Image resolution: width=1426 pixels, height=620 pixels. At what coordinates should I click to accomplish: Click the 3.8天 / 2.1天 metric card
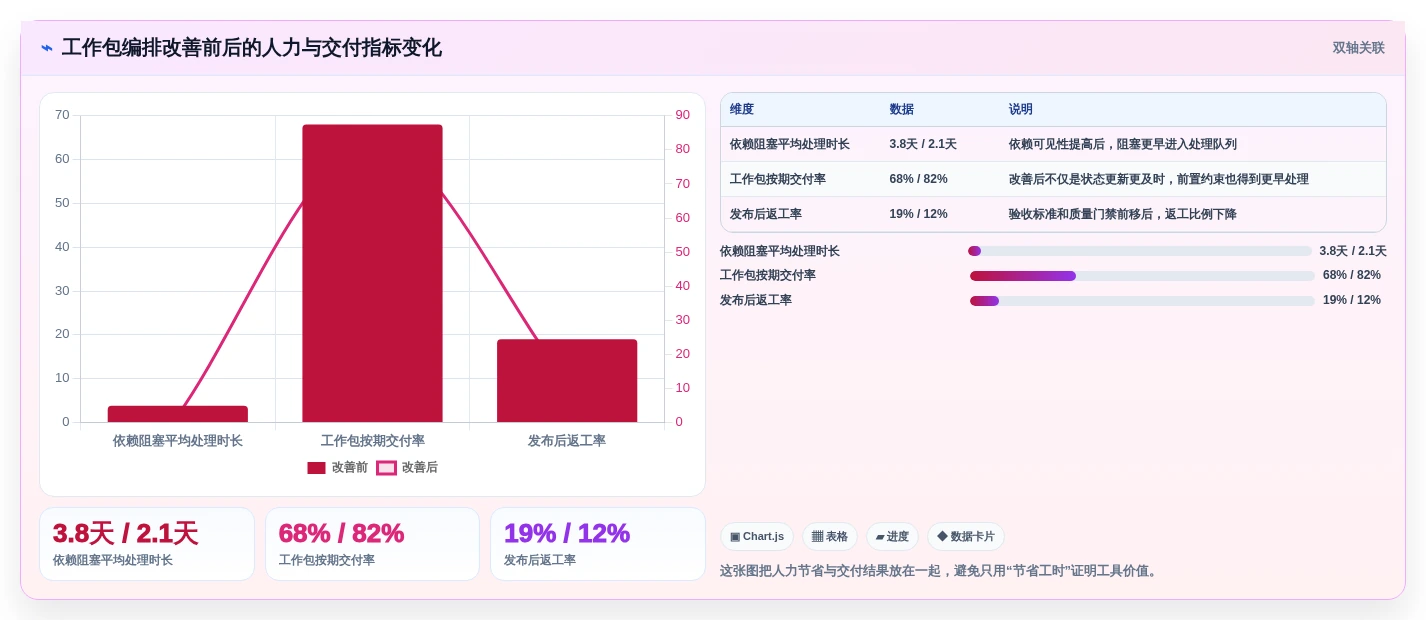point(147,544)
